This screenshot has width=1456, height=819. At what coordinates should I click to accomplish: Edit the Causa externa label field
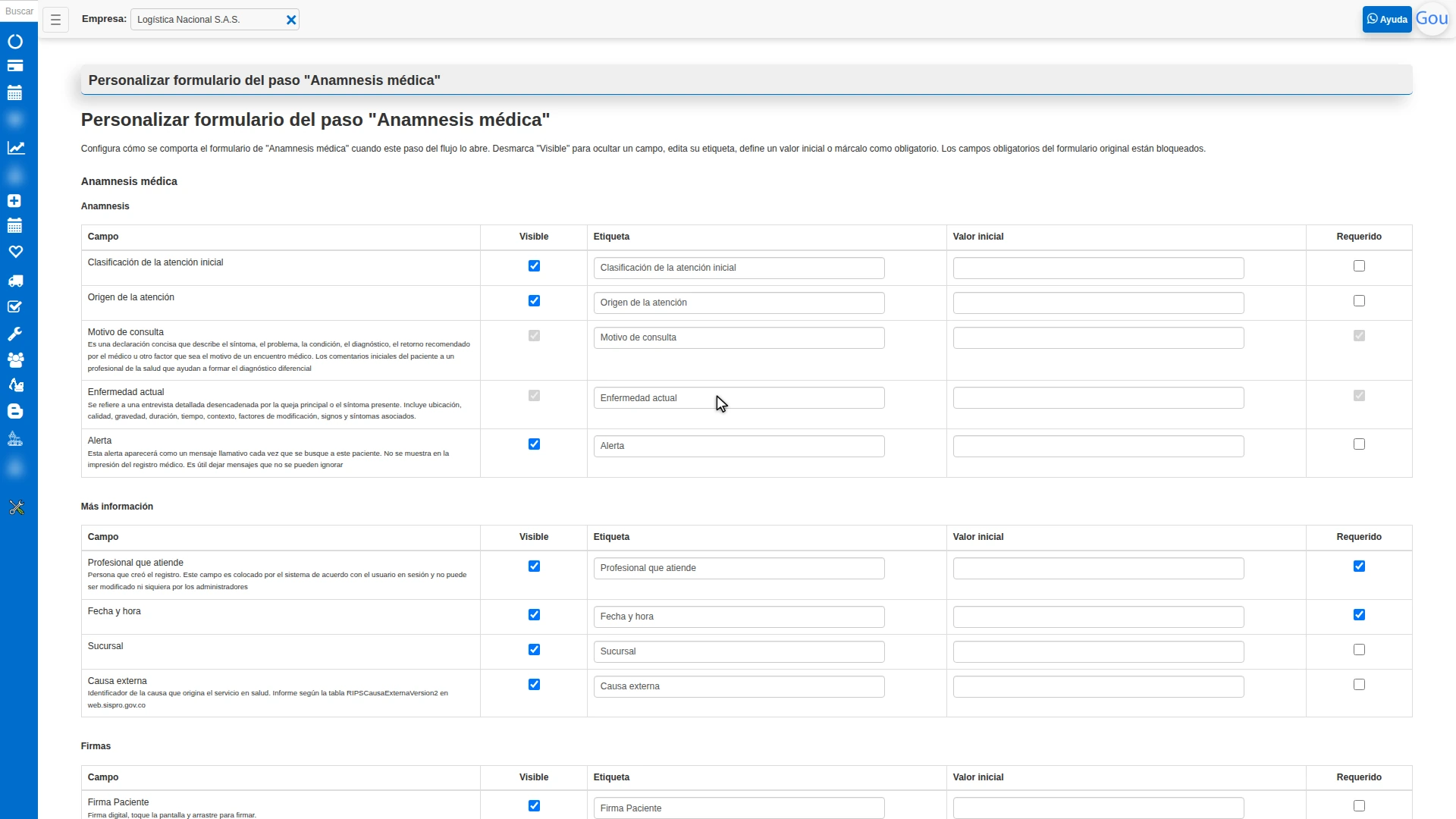tap(739, 686)
